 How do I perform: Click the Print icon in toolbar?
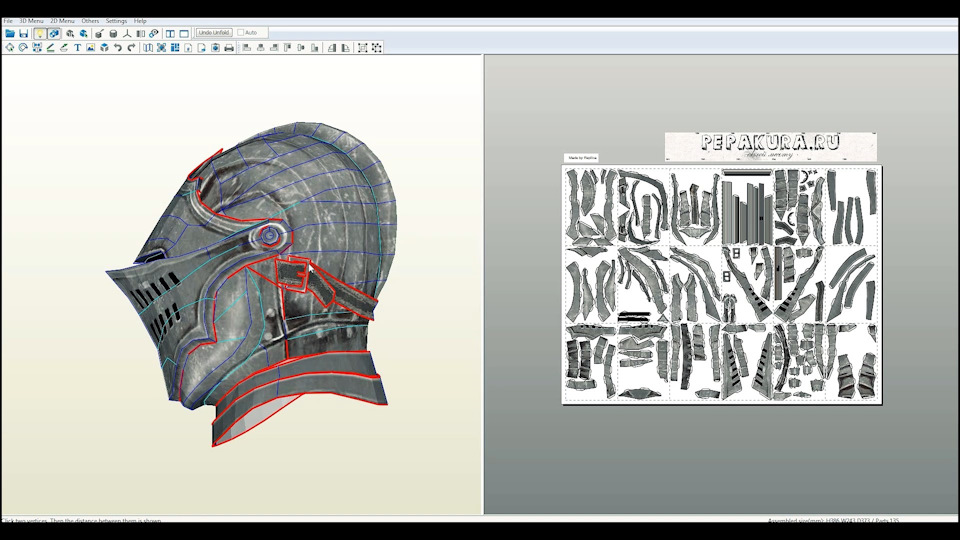[x=229, y=47]
